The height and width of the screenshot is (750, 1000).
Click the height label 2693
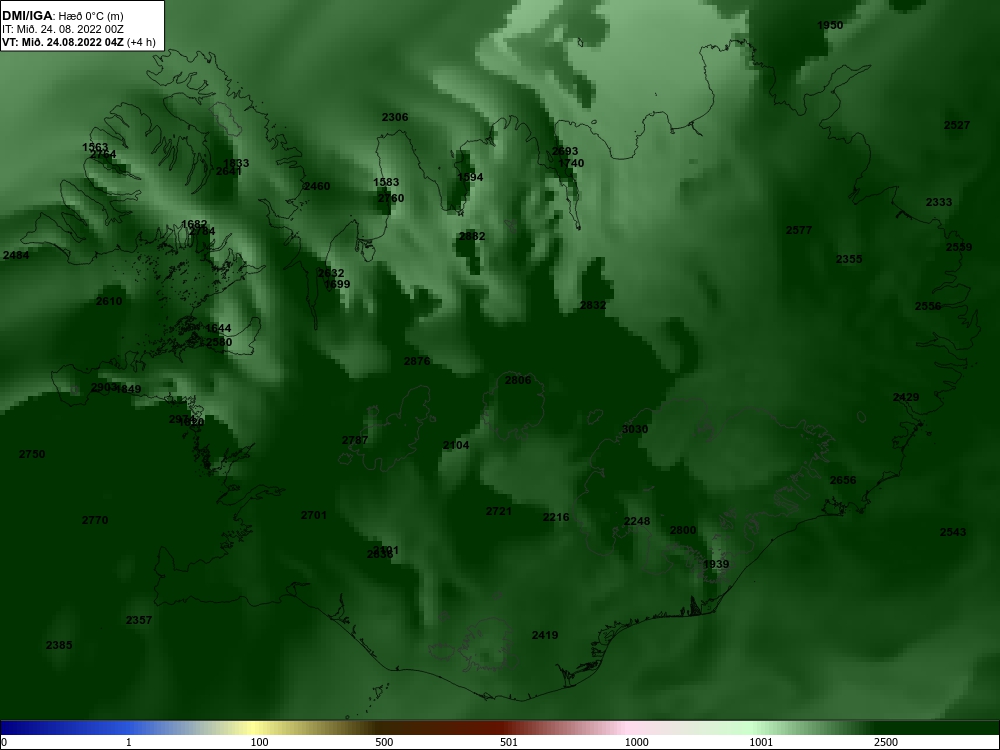565,151
